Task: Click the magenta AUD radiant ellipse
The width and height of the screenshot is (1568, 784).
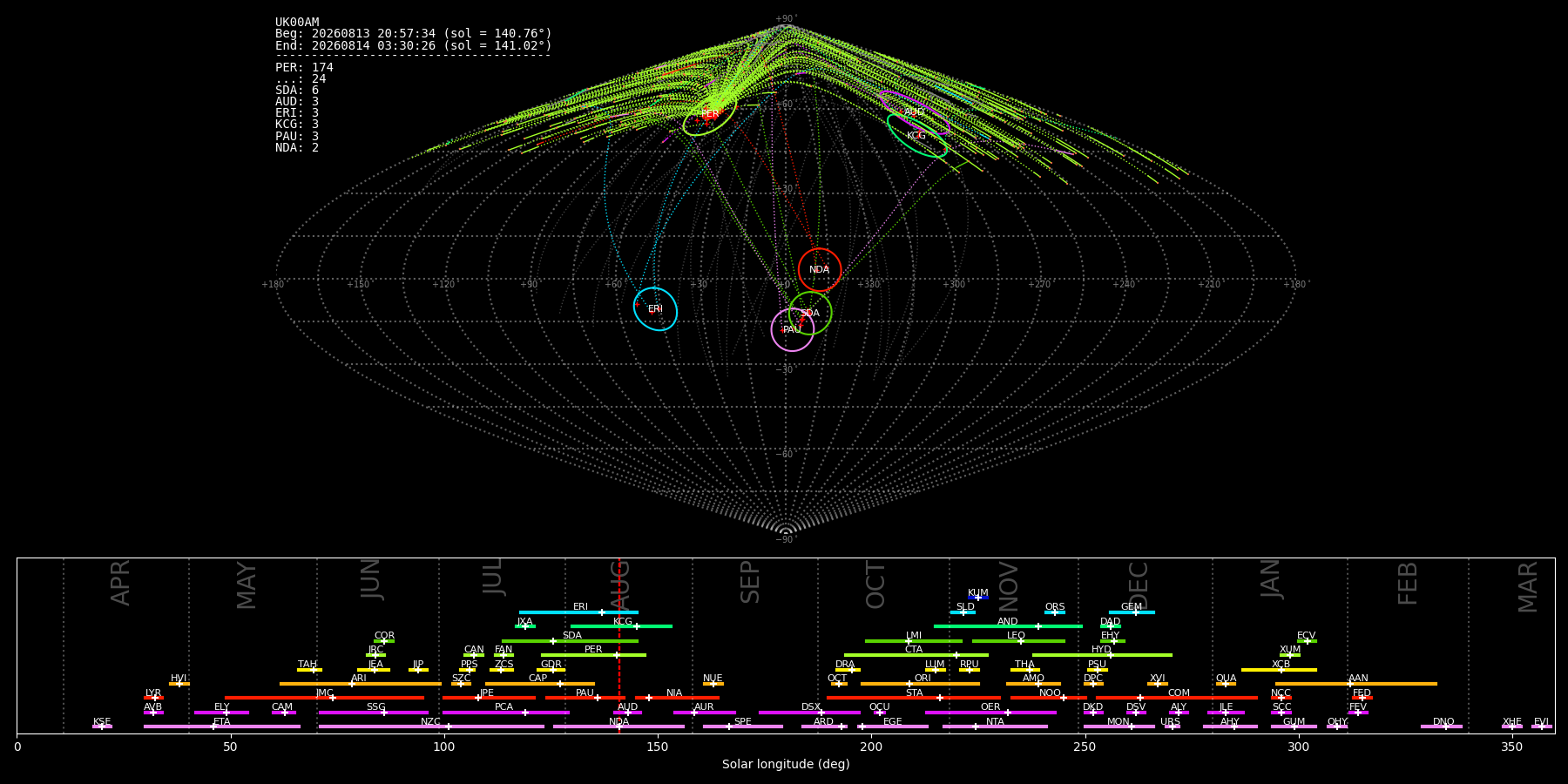Action: point(914,112)
